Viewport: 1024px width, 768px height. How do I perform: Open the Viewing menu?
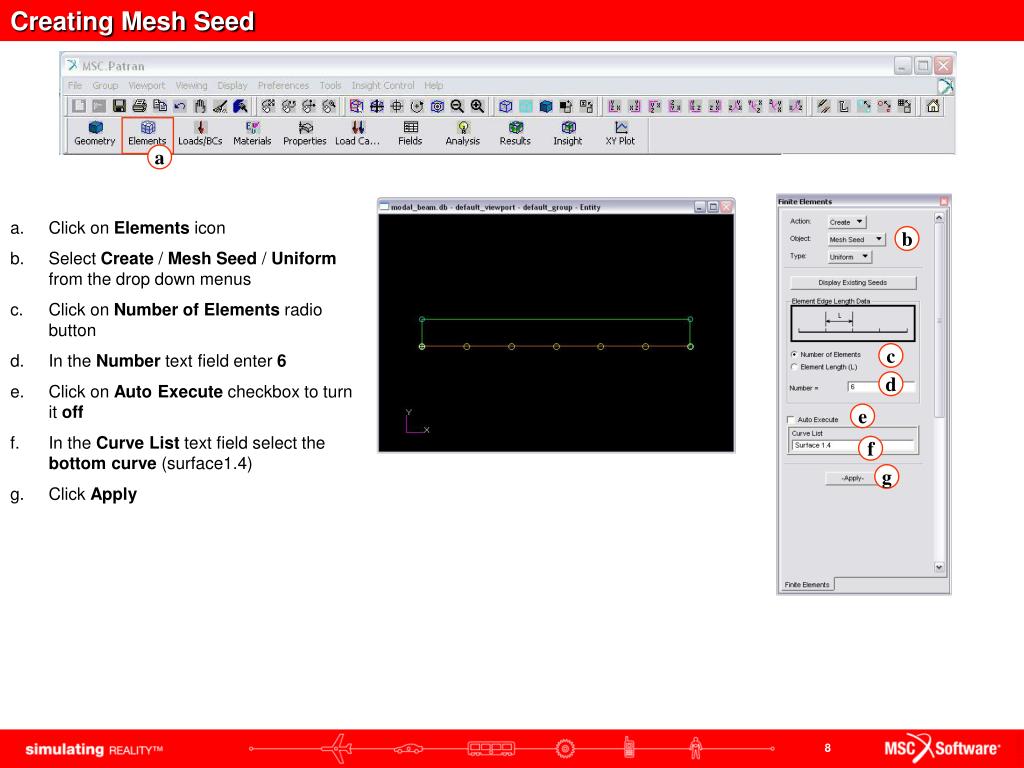point(191,86)
